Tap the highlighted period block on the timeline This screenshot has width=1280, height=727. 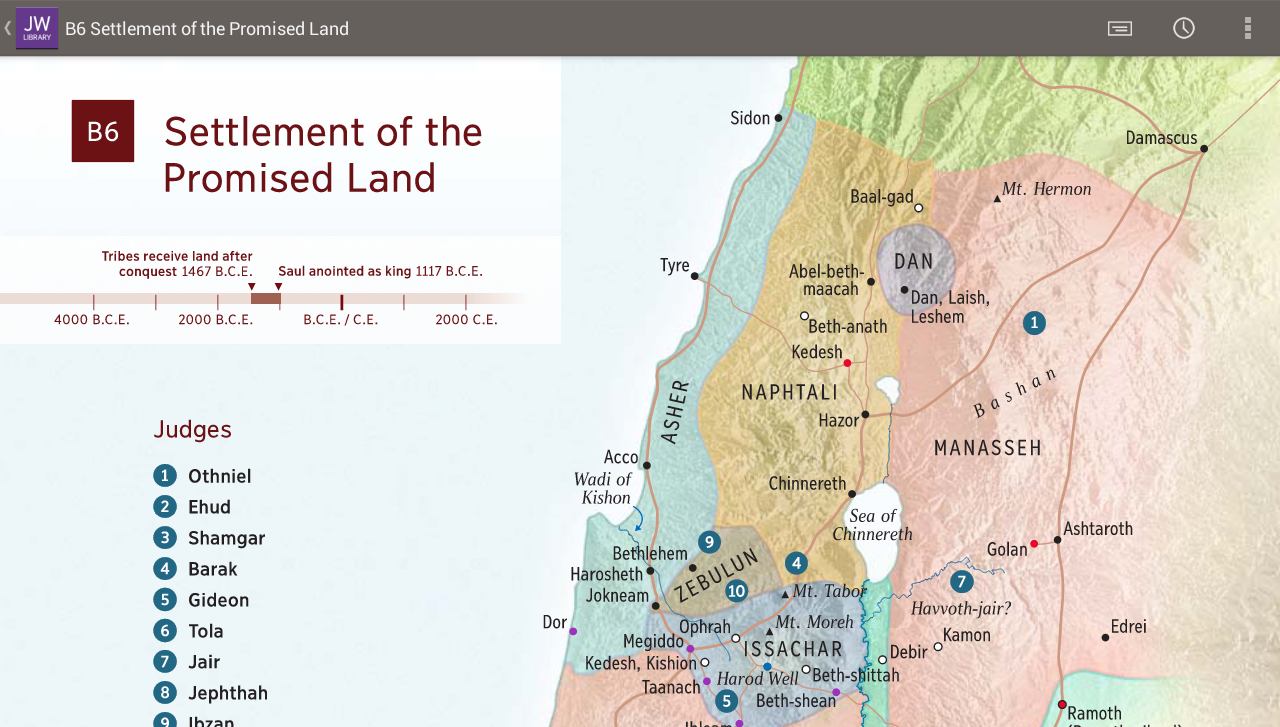tap(265, 299)
